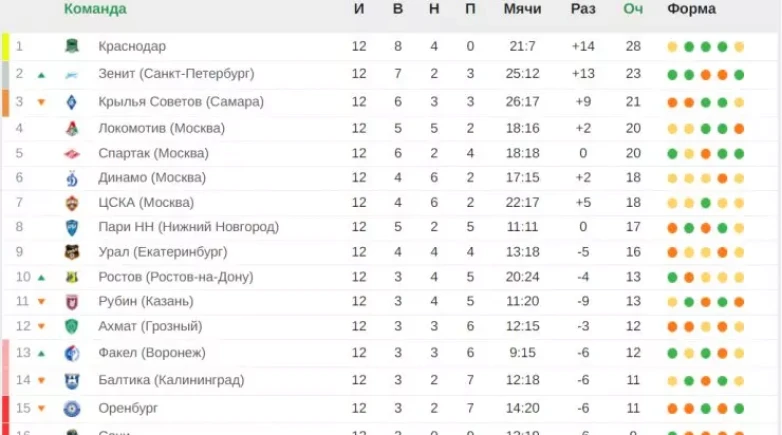Click Fakel's first green form dot
The height and width of the screenshot is (435, 782).
(673, 353)
